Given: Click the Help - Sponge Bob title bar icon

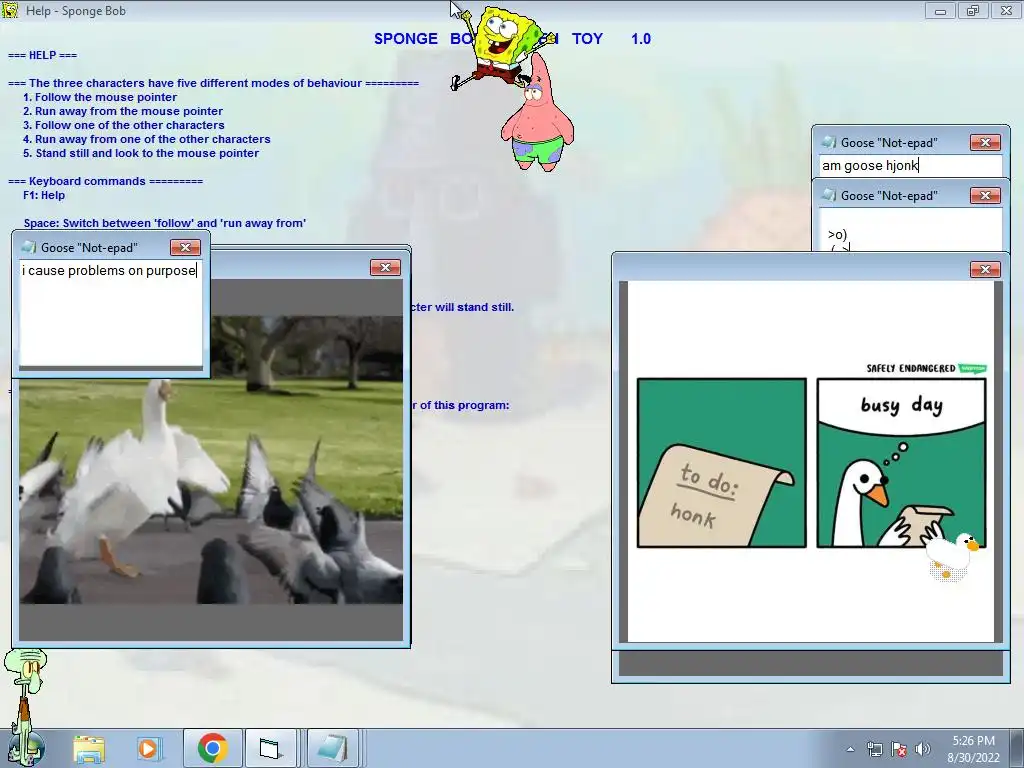Looking at the screenshot, I should click(x=10, y=10).
